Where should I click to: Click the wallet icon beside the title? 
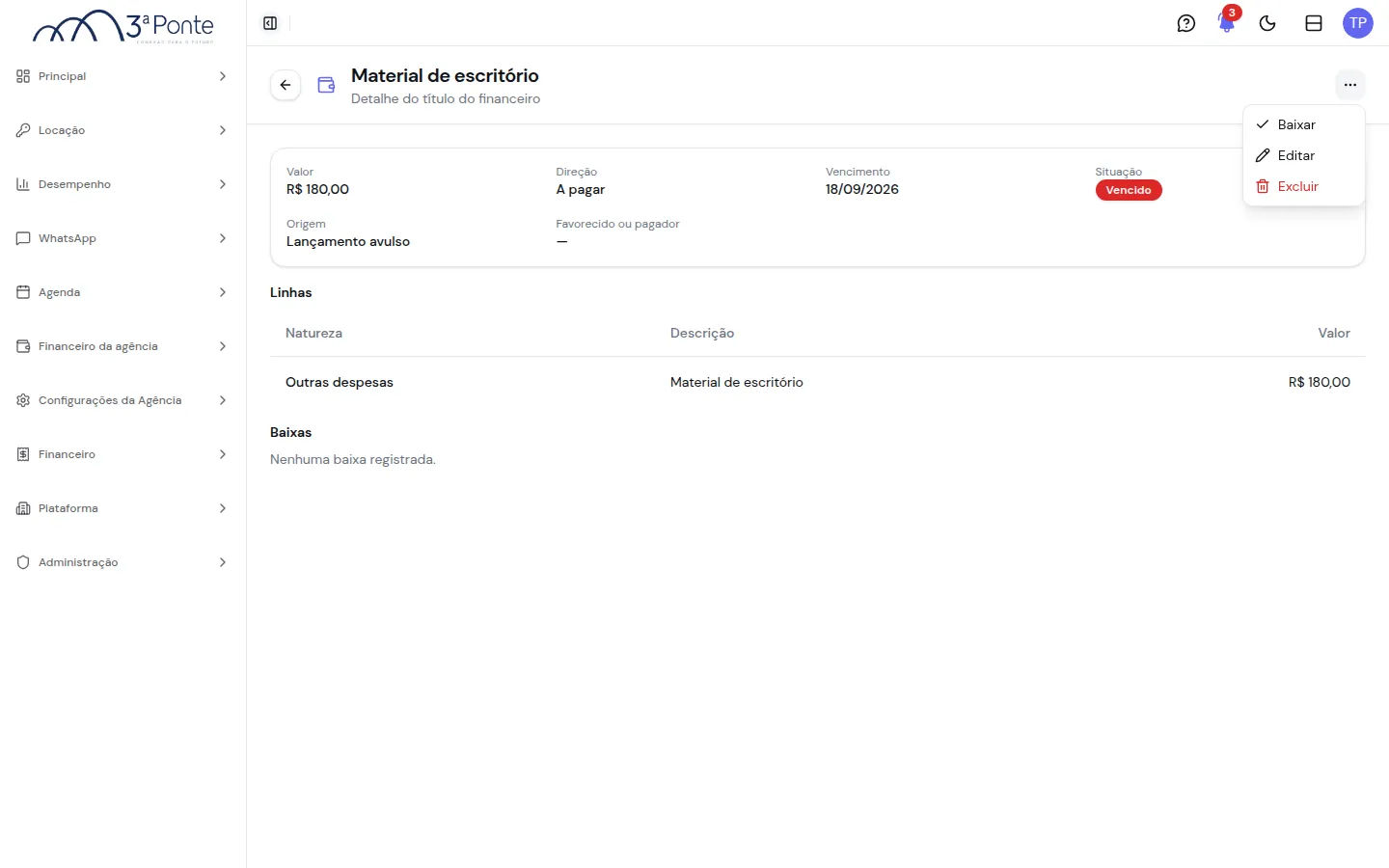tap(327, 85)
